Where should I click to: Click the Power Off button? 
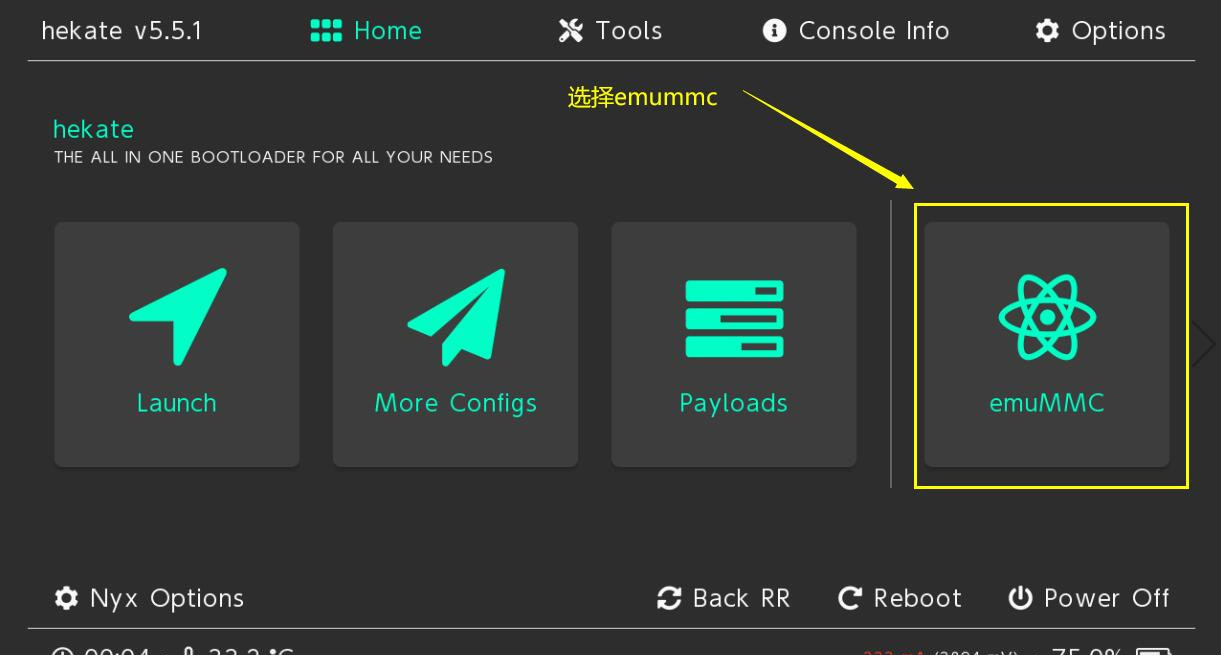[1089, 598]
